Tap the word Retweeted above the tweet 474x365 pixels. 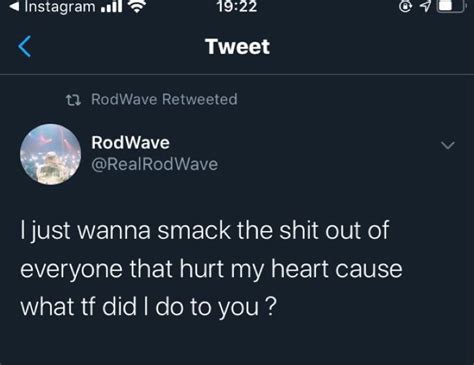(x=200, y=99)
